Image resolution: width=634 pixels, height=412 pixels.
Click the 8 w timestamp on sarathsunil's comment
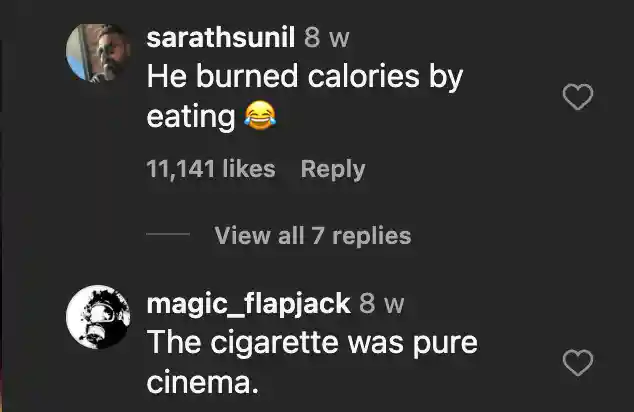click(325, 38)
